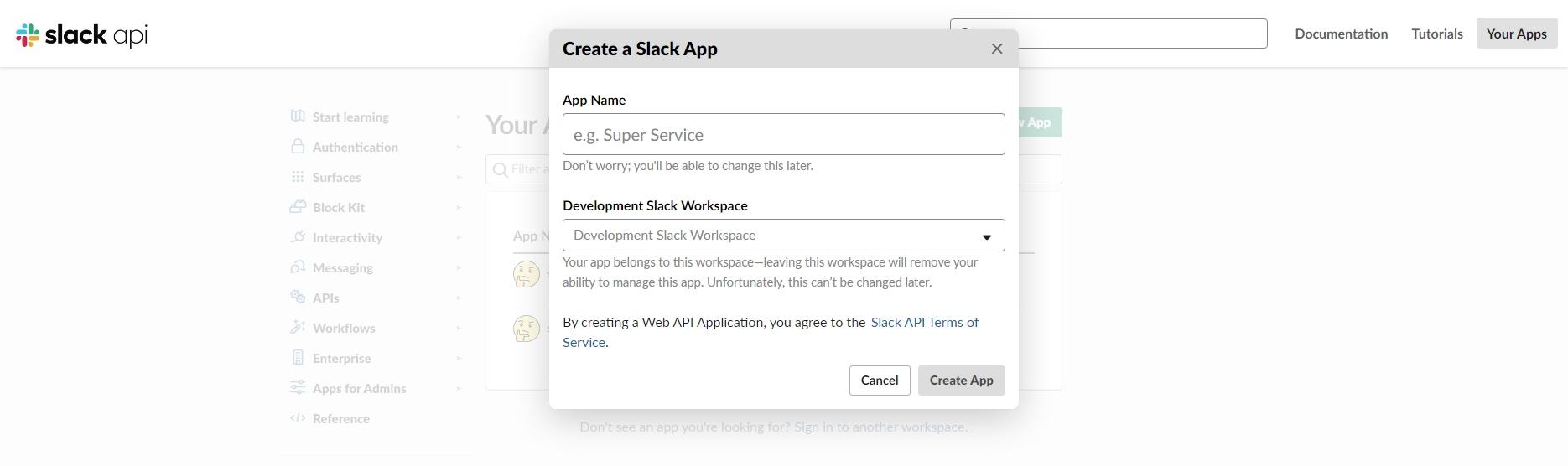This screenshot has height=466, width=1568.
Task: Click the Surfaces grid icon
Action: point(298,177)
